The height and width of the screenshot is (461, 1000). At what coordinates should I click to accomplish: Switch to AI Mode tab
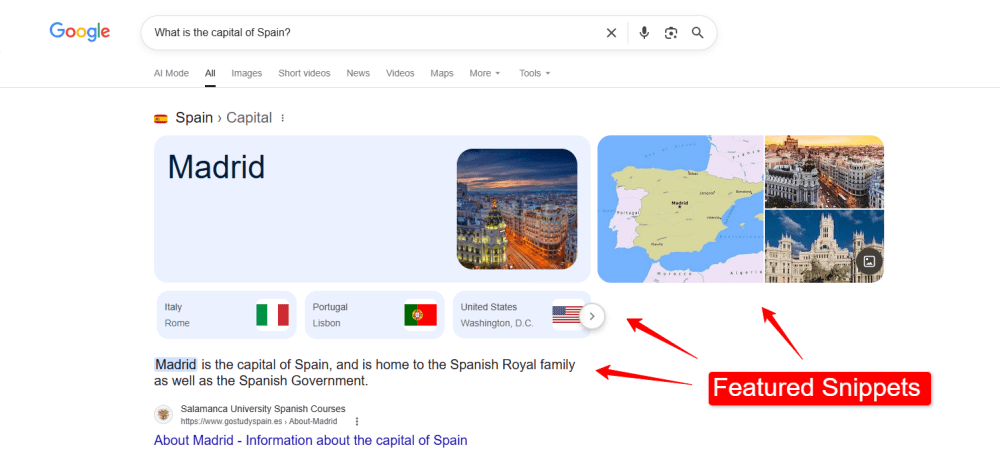[171, 73]
